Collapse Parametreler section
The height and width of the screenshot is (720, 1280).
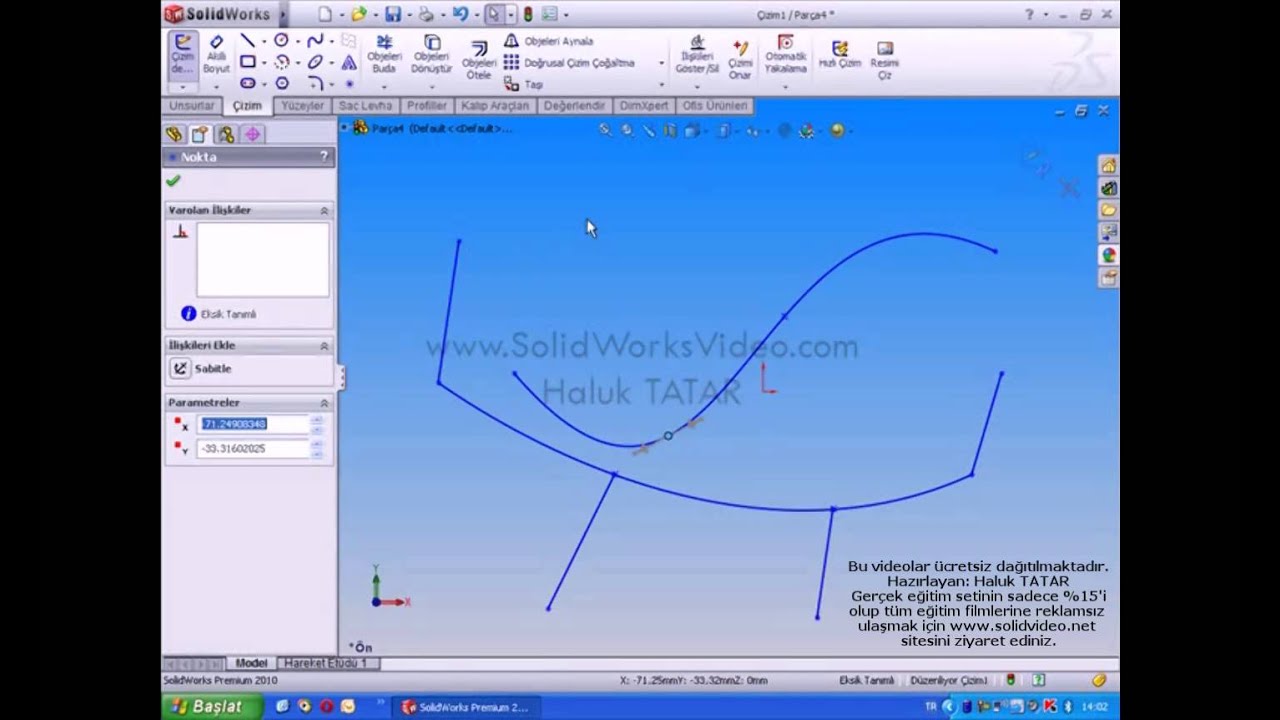pyautogui.click(x=324, y=403)
